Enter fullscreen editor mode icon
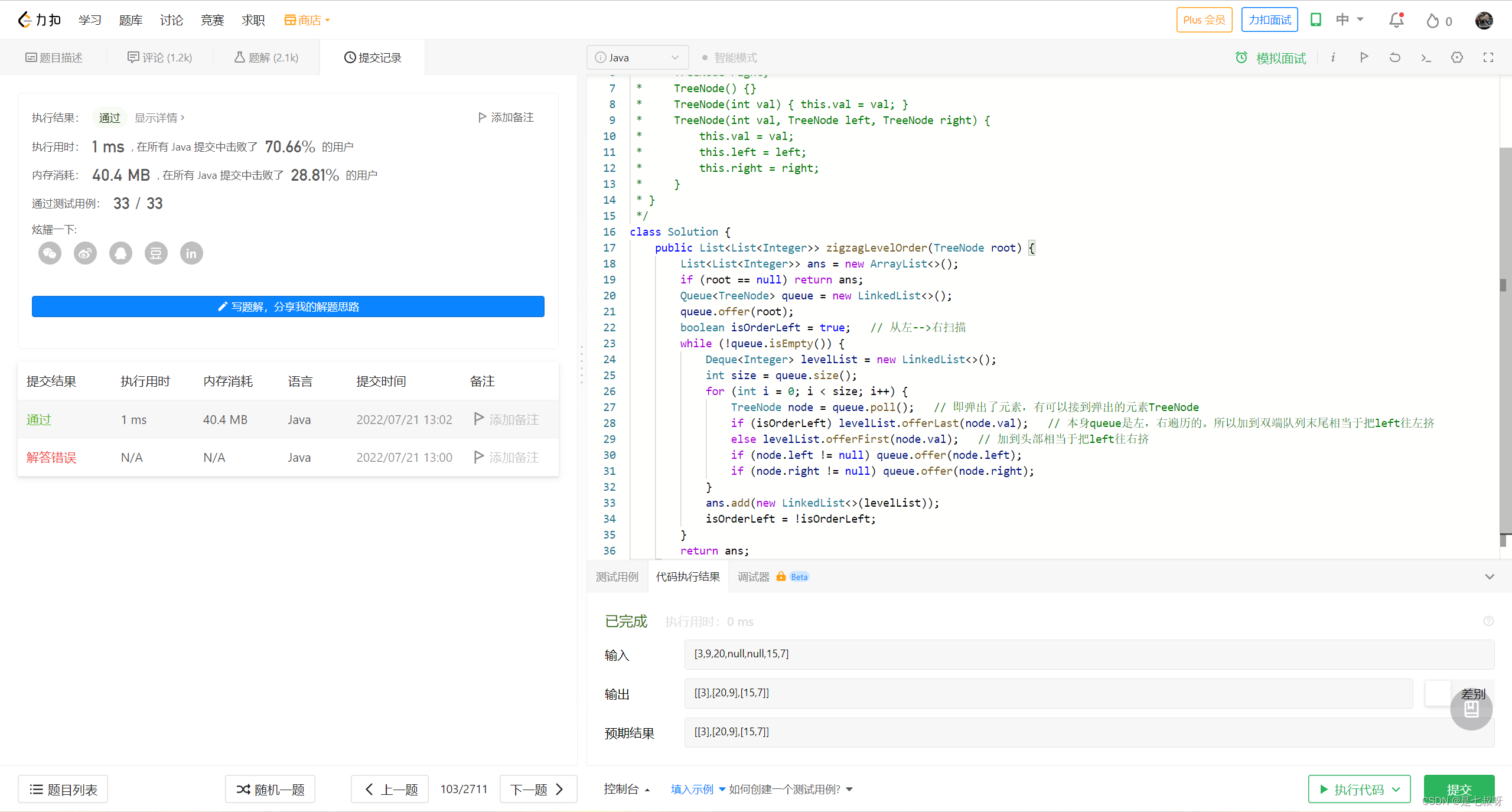 tap(1488, 57)
